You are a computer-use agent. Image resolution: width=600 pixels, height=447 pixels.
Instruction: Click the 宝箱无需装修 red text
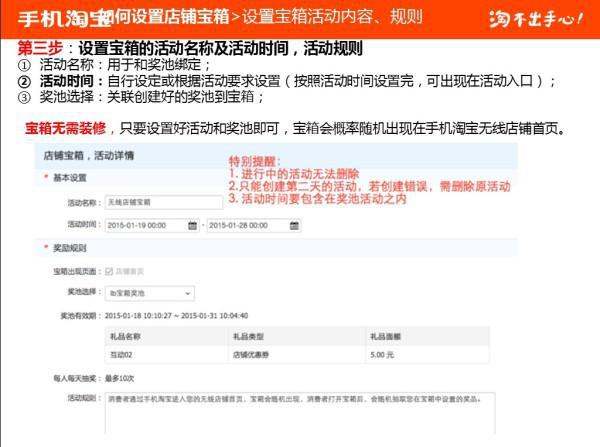[65, 128]
